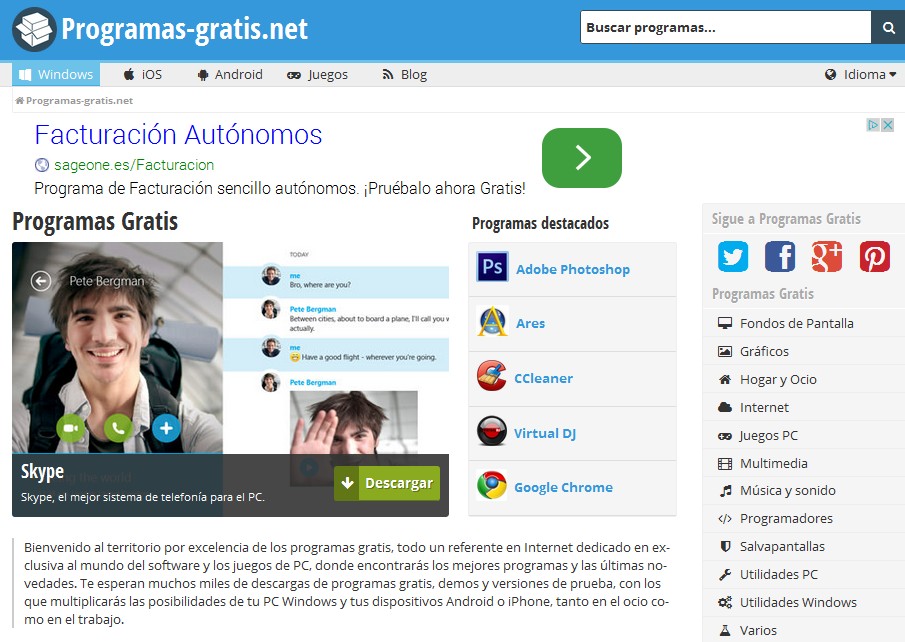The width and height of the screenshot is (905, 642).
Task: Select the Windows tab
Action: click(x=56, y=74)
